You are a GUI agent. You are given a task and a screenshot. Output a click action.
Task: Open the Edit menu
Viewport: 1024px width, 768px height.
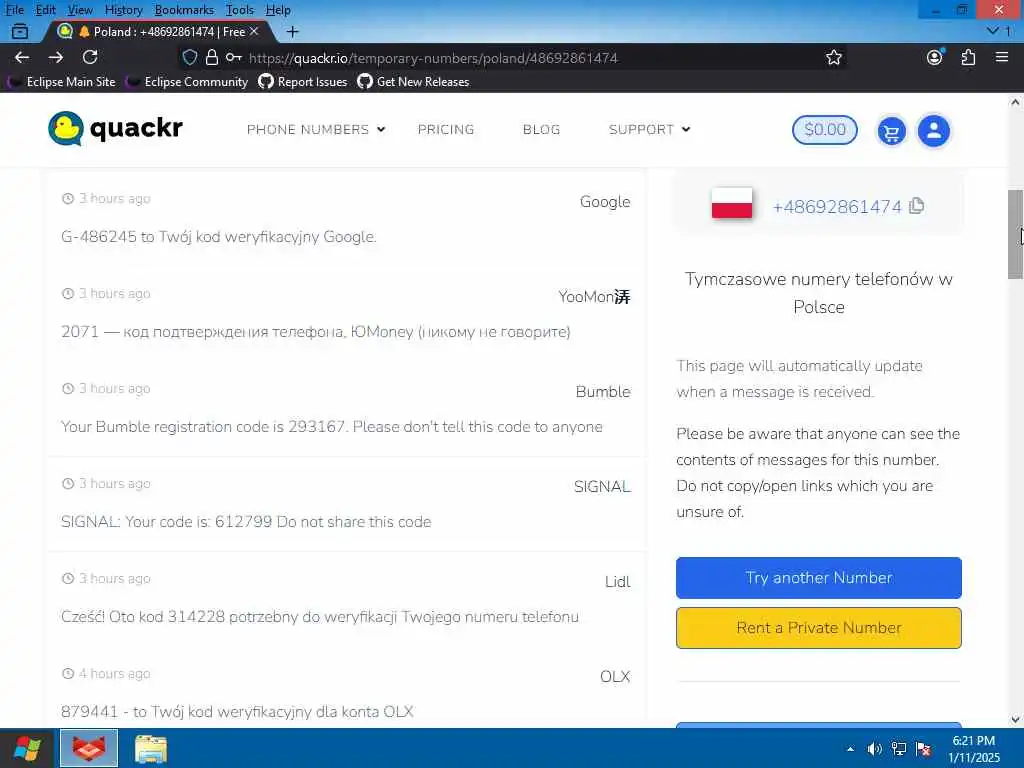[x=45, y=10]
